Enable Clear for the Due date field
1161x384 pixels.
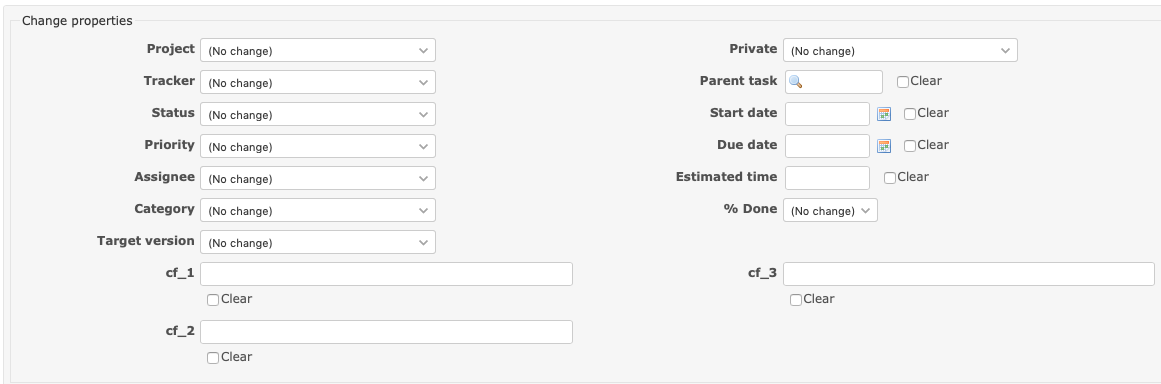pyautogui.click(x=910, y=146)
